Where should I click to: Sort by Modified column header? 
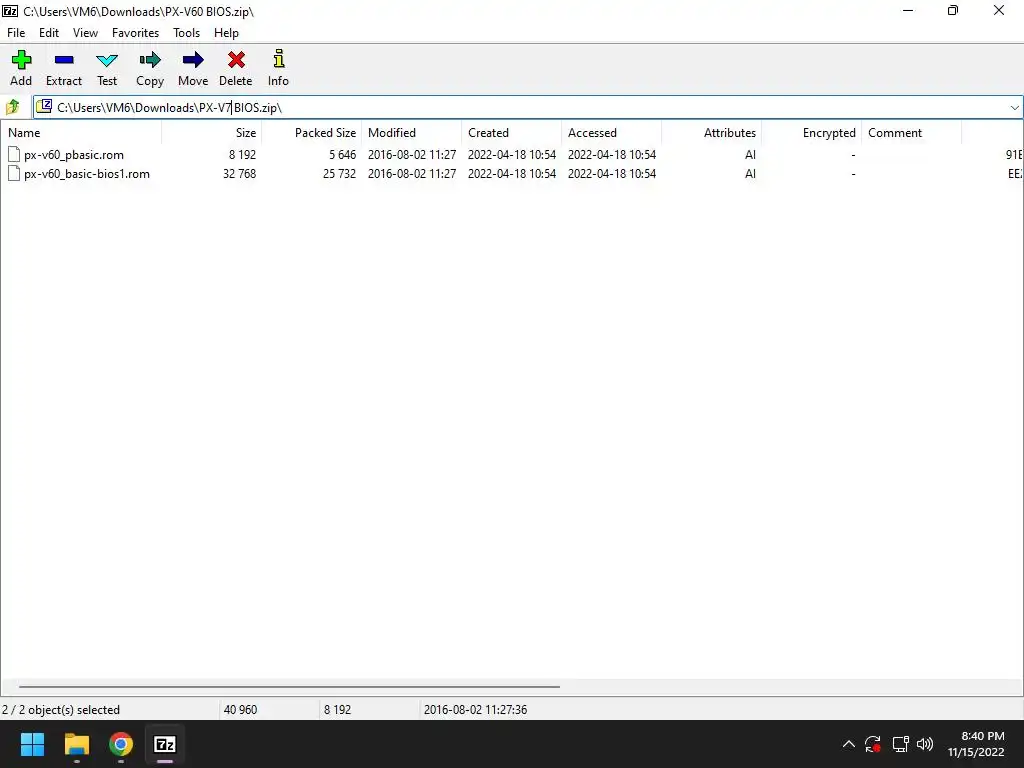click(x=411, y=133)
